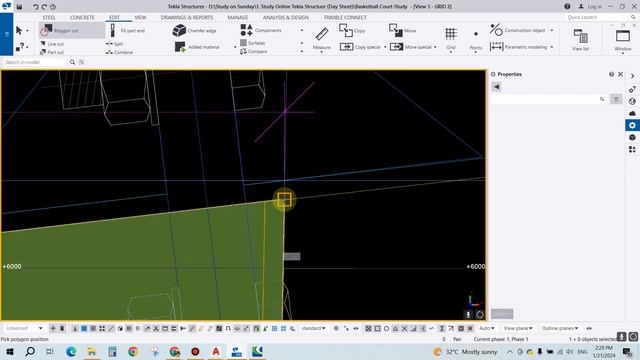This screenshot has height=360, width=640.
Task: Open the MANAGE ribbon tab
Action: click(238, 18)
